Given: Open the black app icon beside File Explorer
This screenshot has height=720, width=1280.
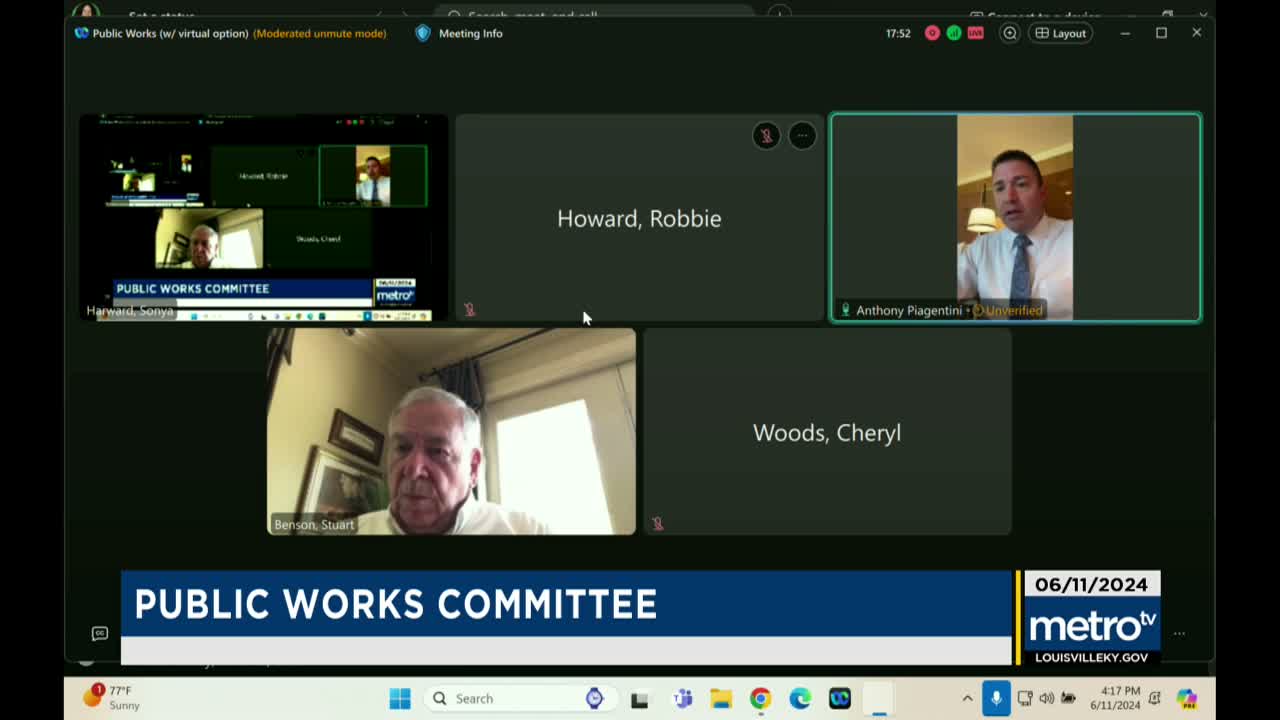Looking at the screenshot, I should click(x=640, y=699).
